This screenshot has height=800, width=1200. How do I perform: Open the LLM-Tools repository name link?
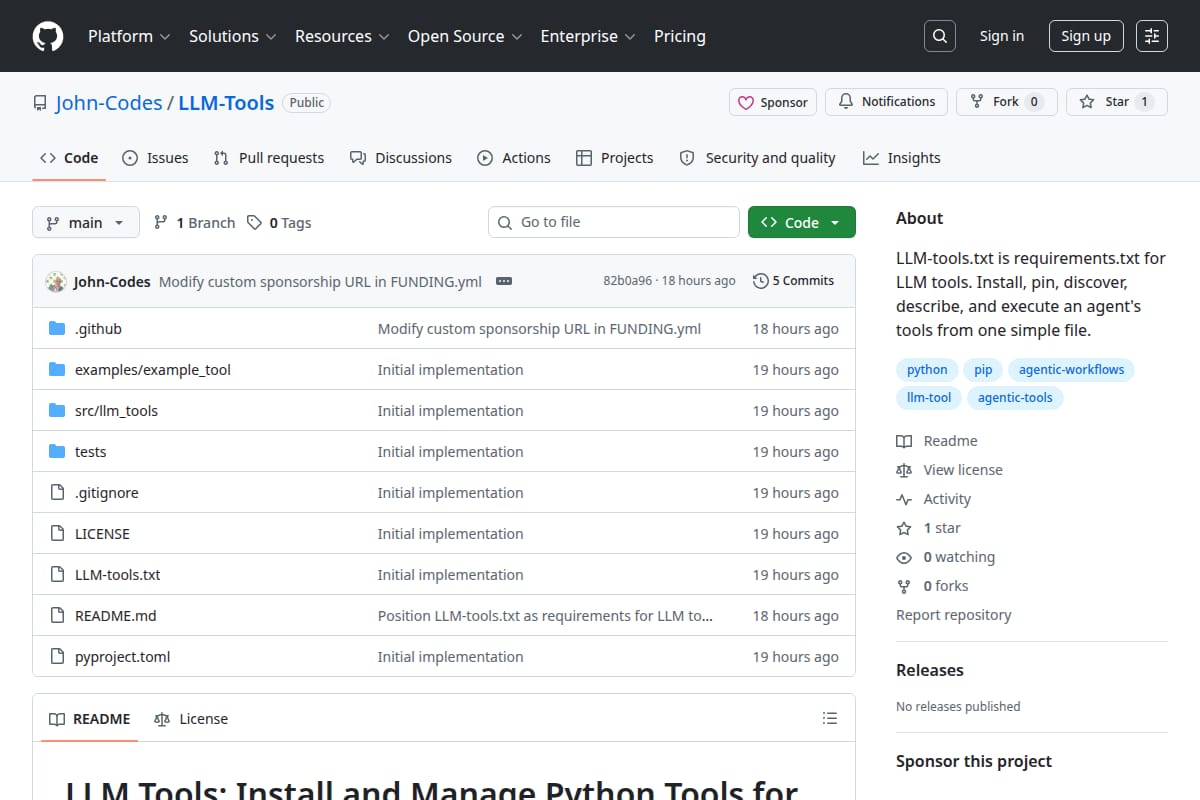coord(226,102)
